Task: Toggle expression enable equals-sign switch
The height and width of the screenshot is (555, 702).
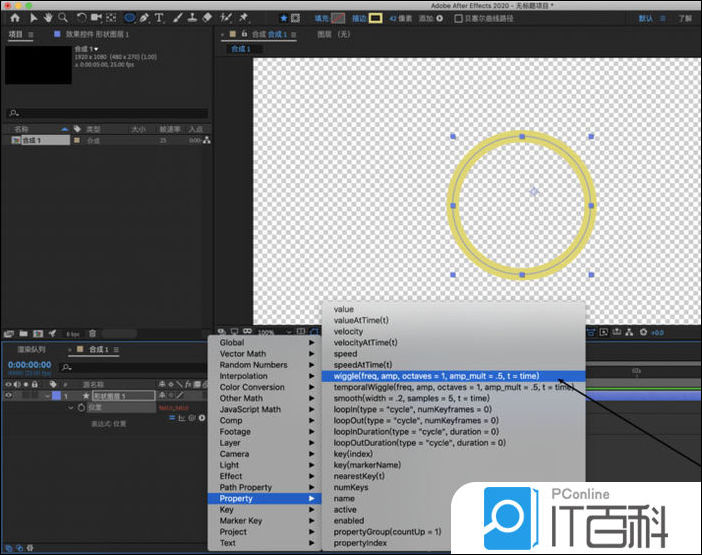Action: pyautogui.click(x=173, y=418)
